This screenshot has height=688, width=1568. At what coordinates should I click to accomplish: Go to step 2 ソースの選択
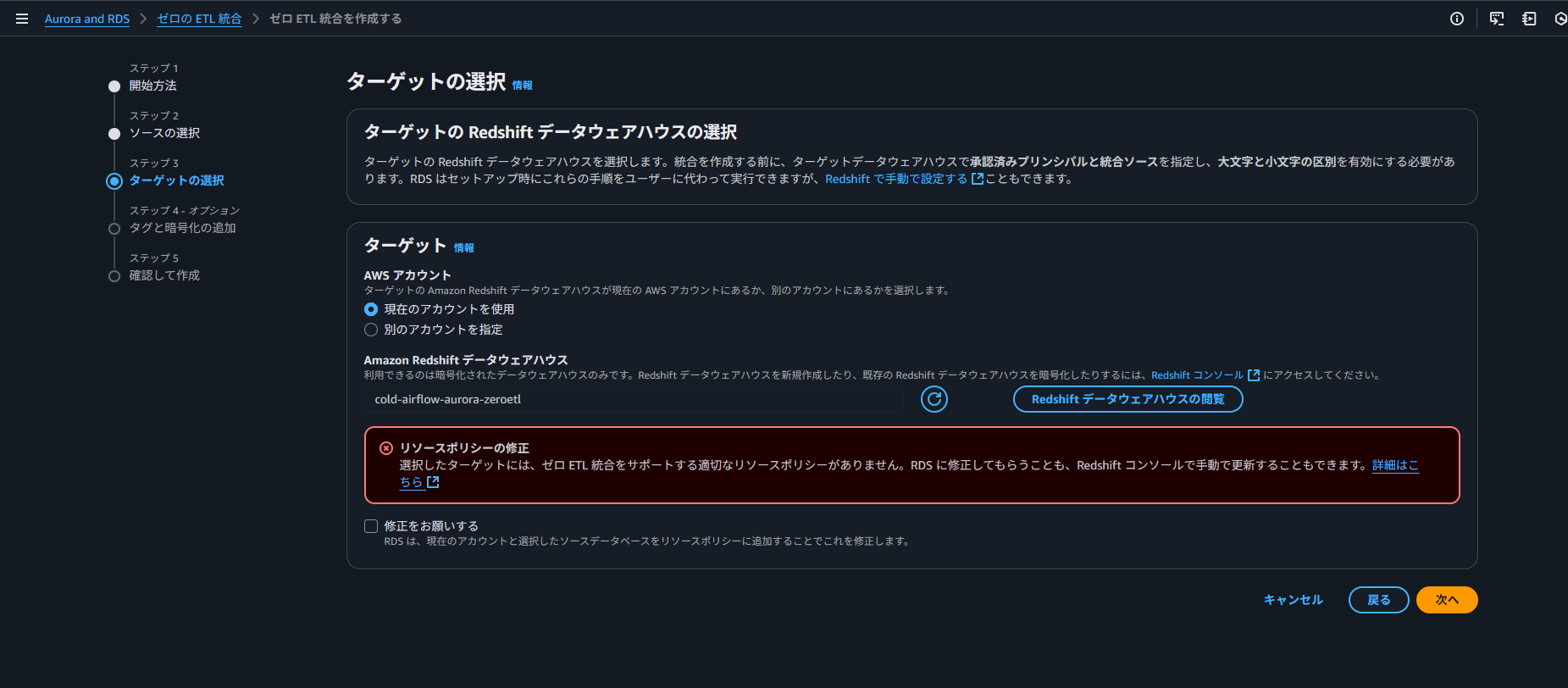click(165, 133)
